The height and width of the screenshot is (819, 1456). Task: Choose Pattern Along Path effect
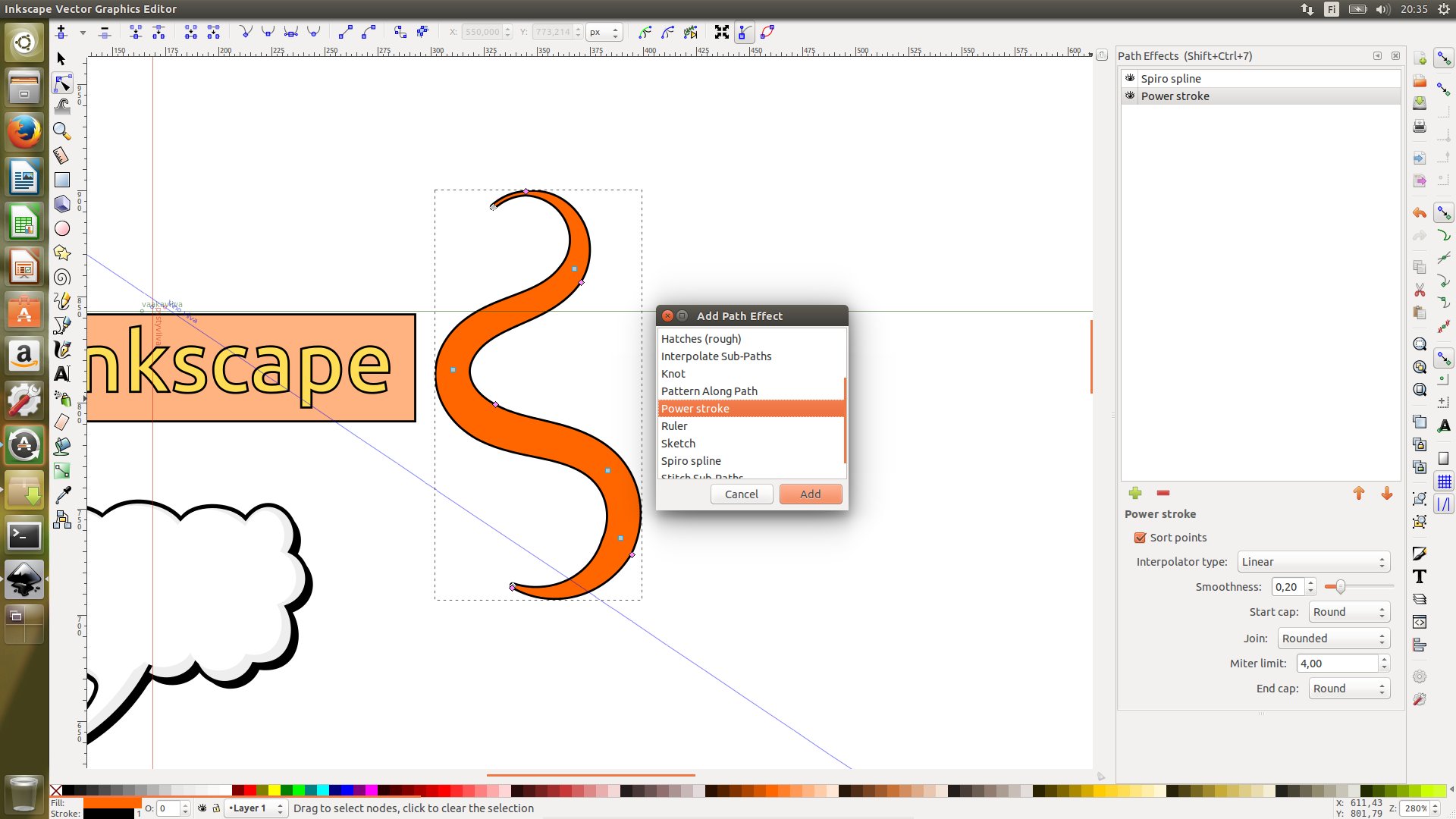(751, 391)
